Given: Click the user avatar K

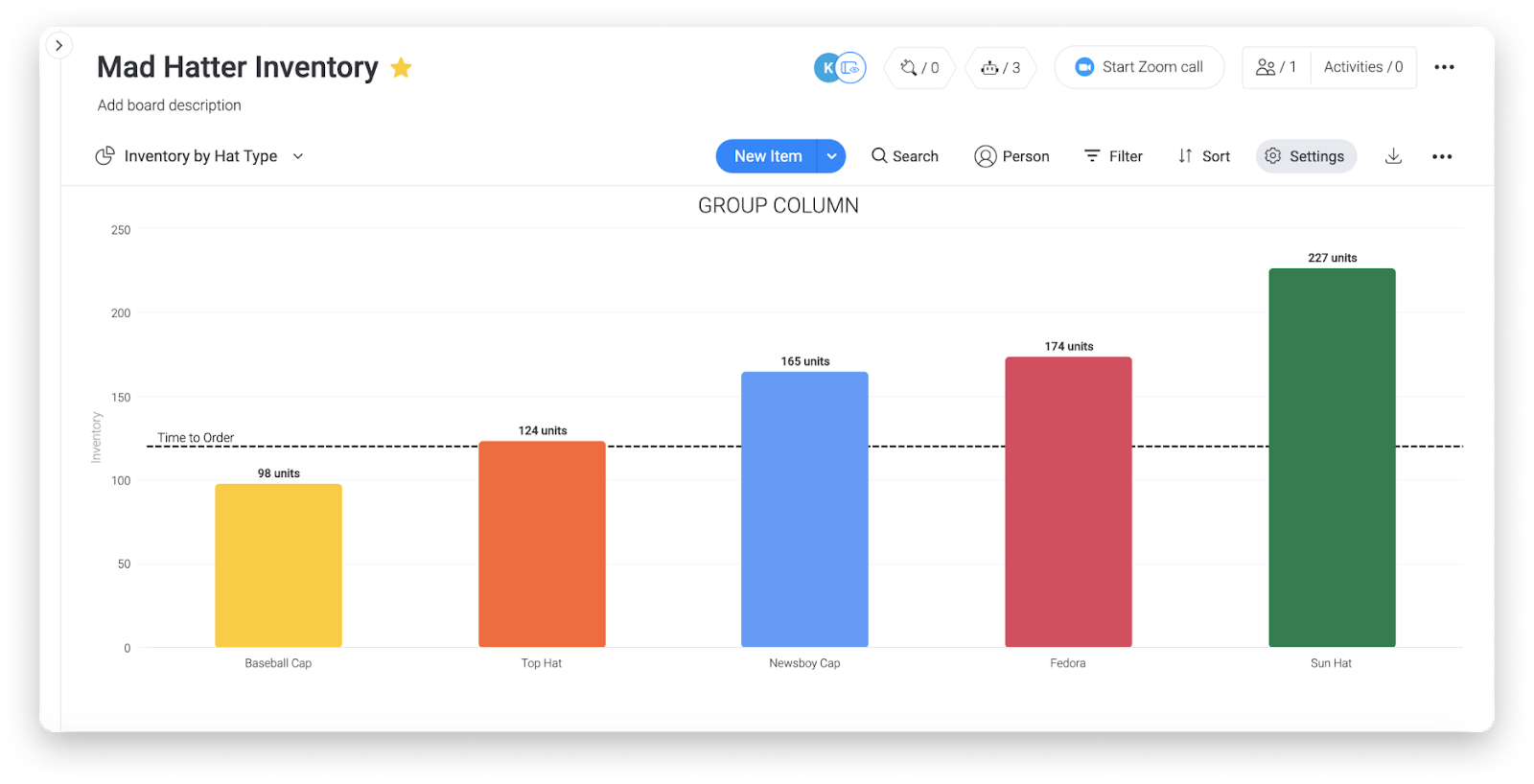Looking at the screenshot, I should pyautogui.click(x=827, y=68).
